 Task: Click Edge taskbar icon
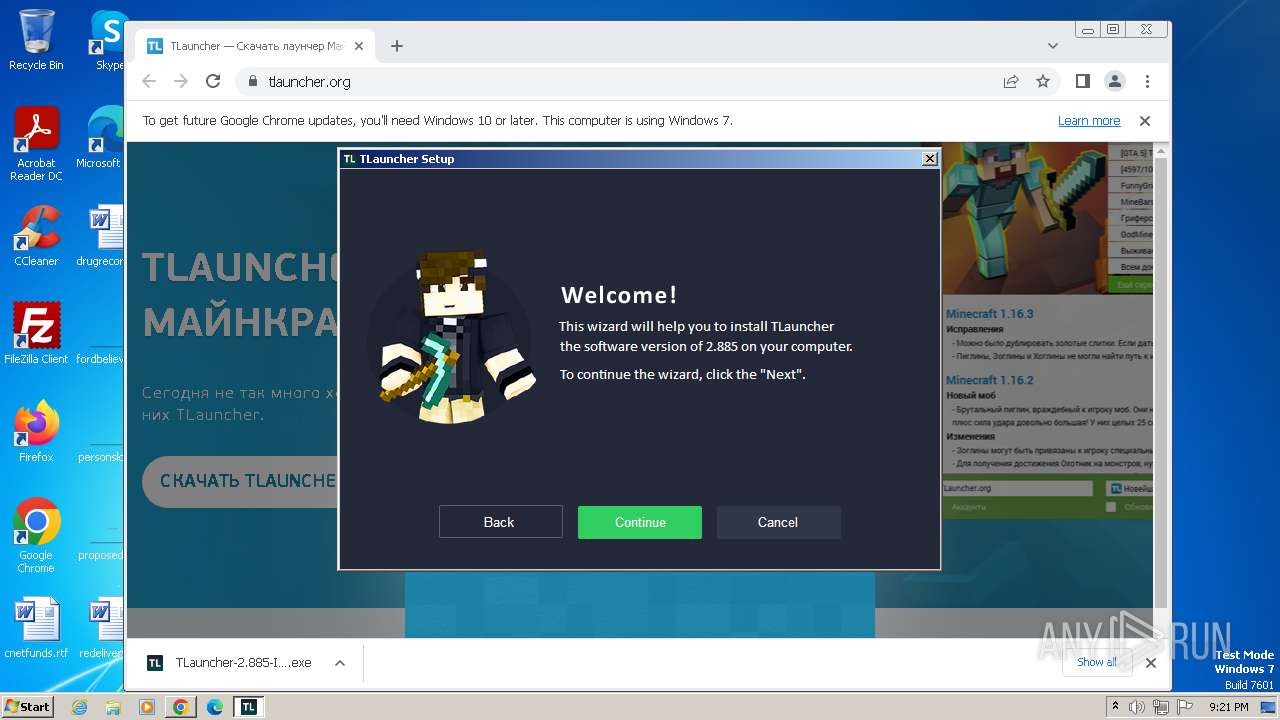(x=215, y=707)
